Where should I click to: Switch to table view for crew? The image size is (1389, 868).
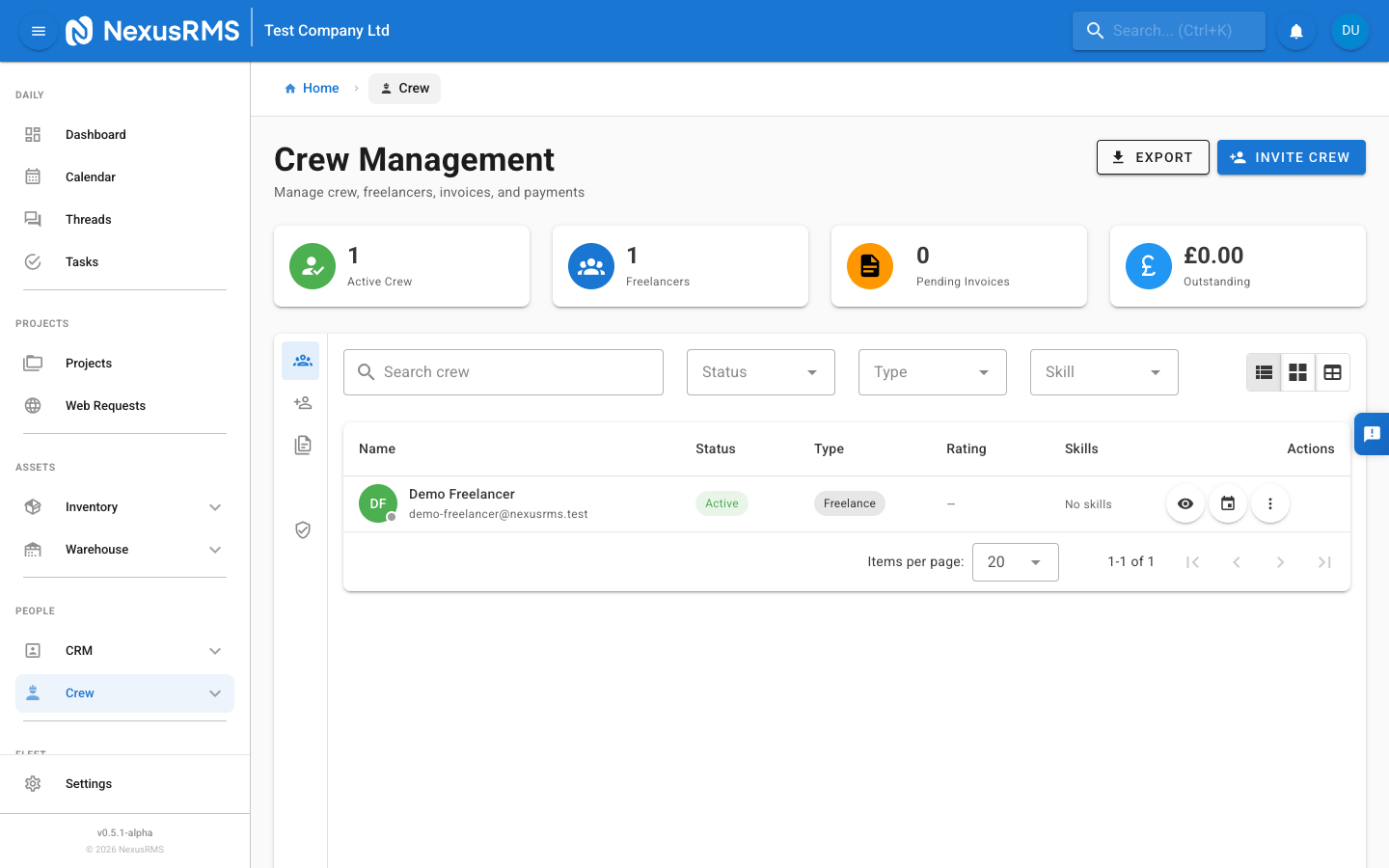point(1332,371)
